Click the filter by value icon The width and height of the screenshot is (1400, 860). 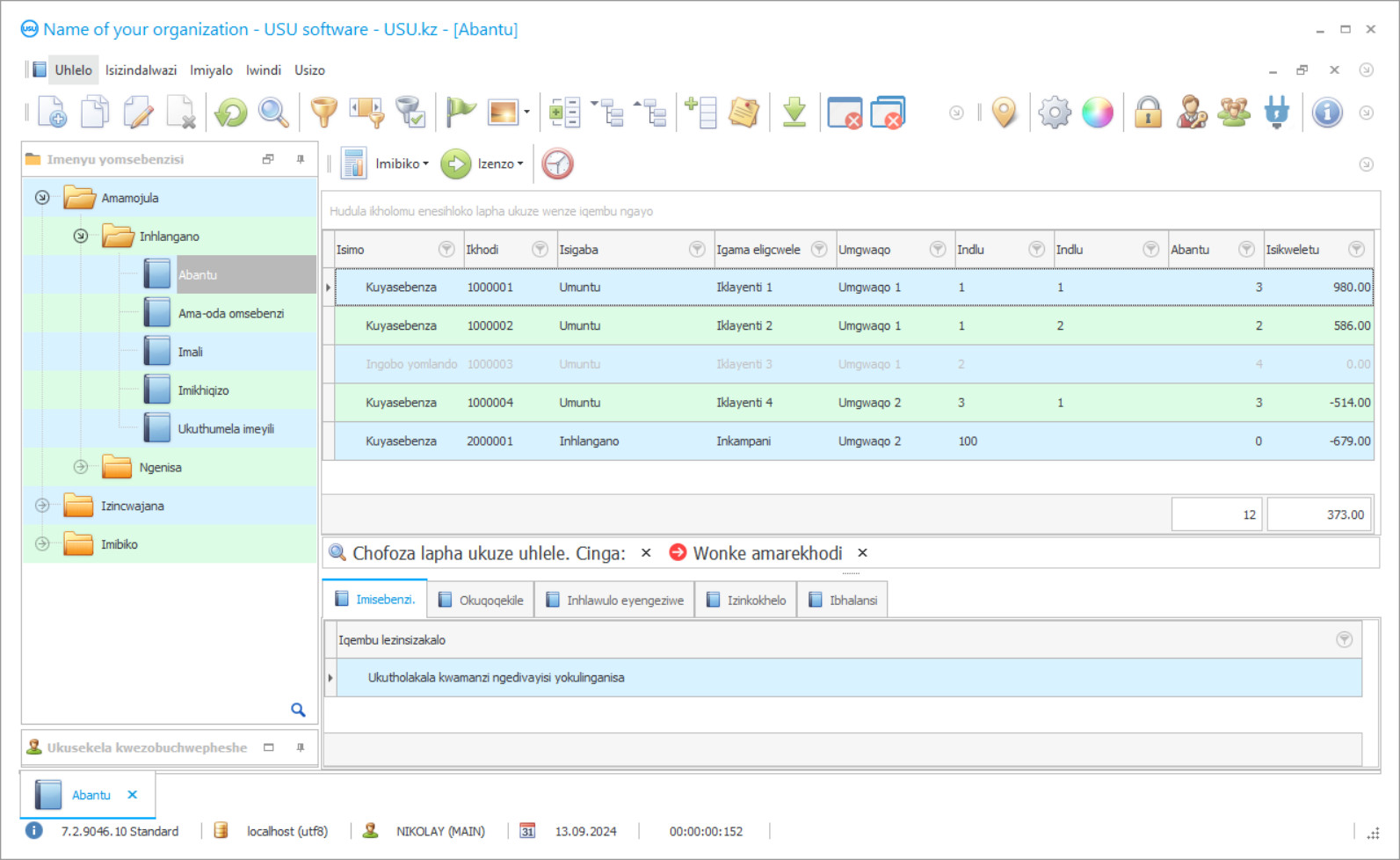(367, 113)
